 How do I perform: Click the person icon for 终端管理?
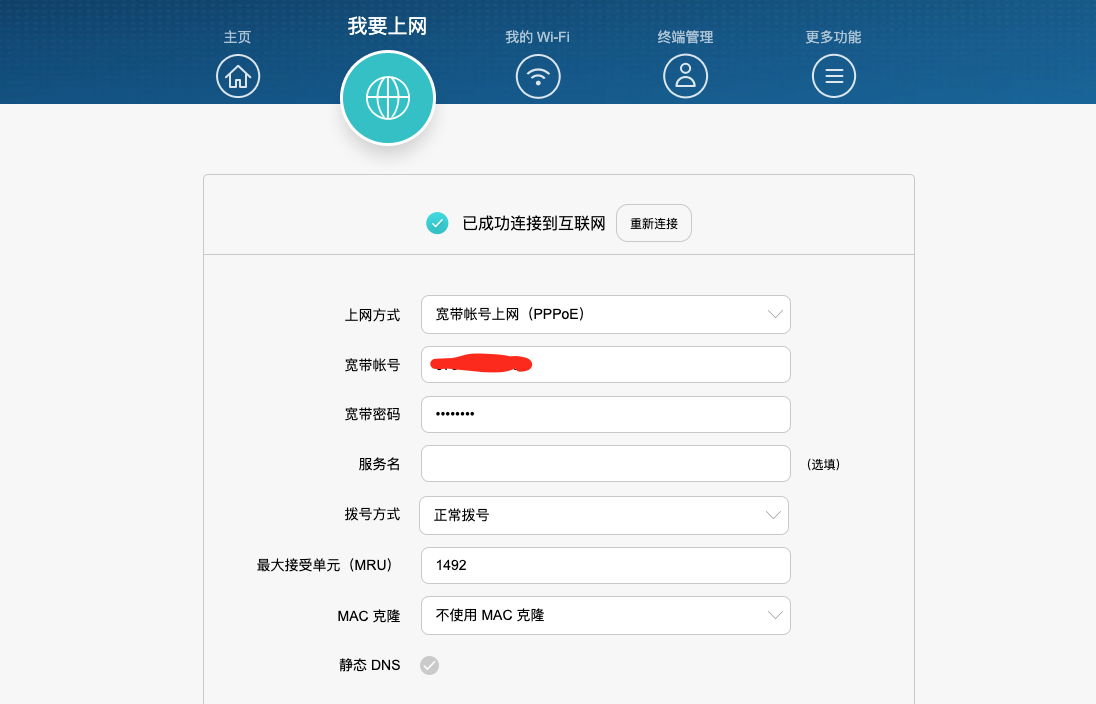click(685, 76)
